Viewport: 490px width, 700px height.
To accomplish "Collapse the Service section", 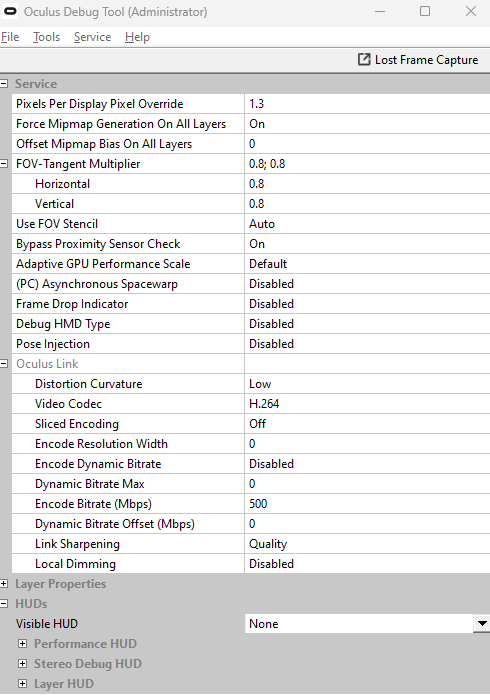I will [4, 83].
